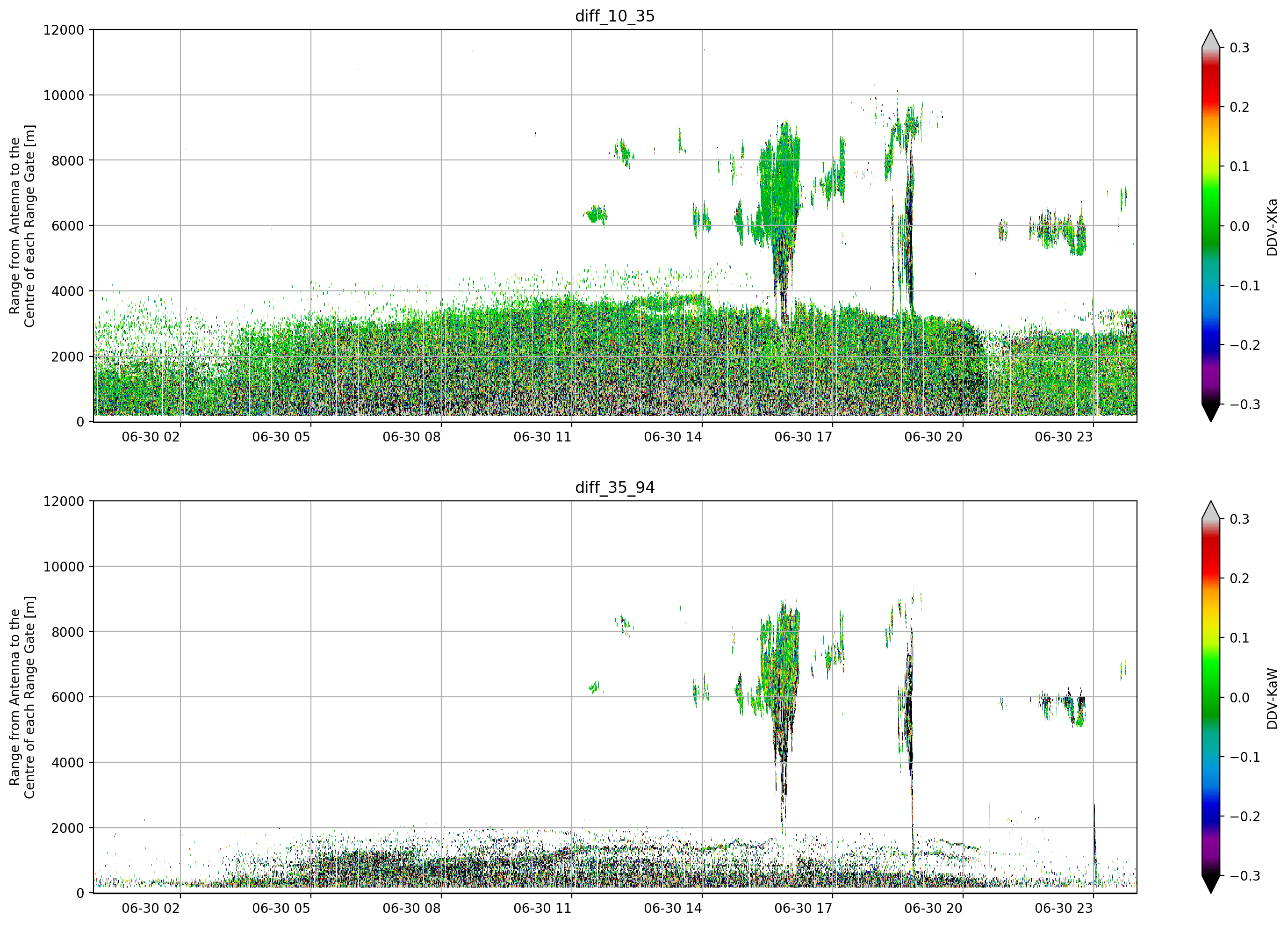Click '06-30 14' time label under diff_10_35

[x=673, y=437]
